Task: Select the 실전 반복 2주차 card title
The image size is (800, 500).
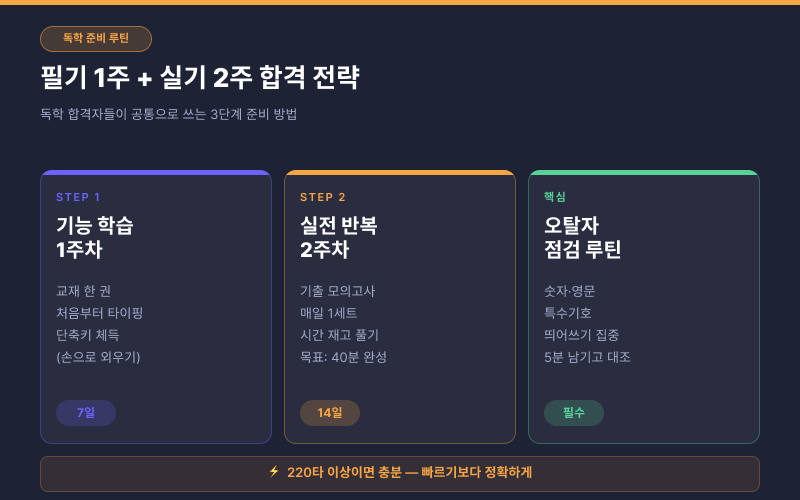Action: (339, 237)
